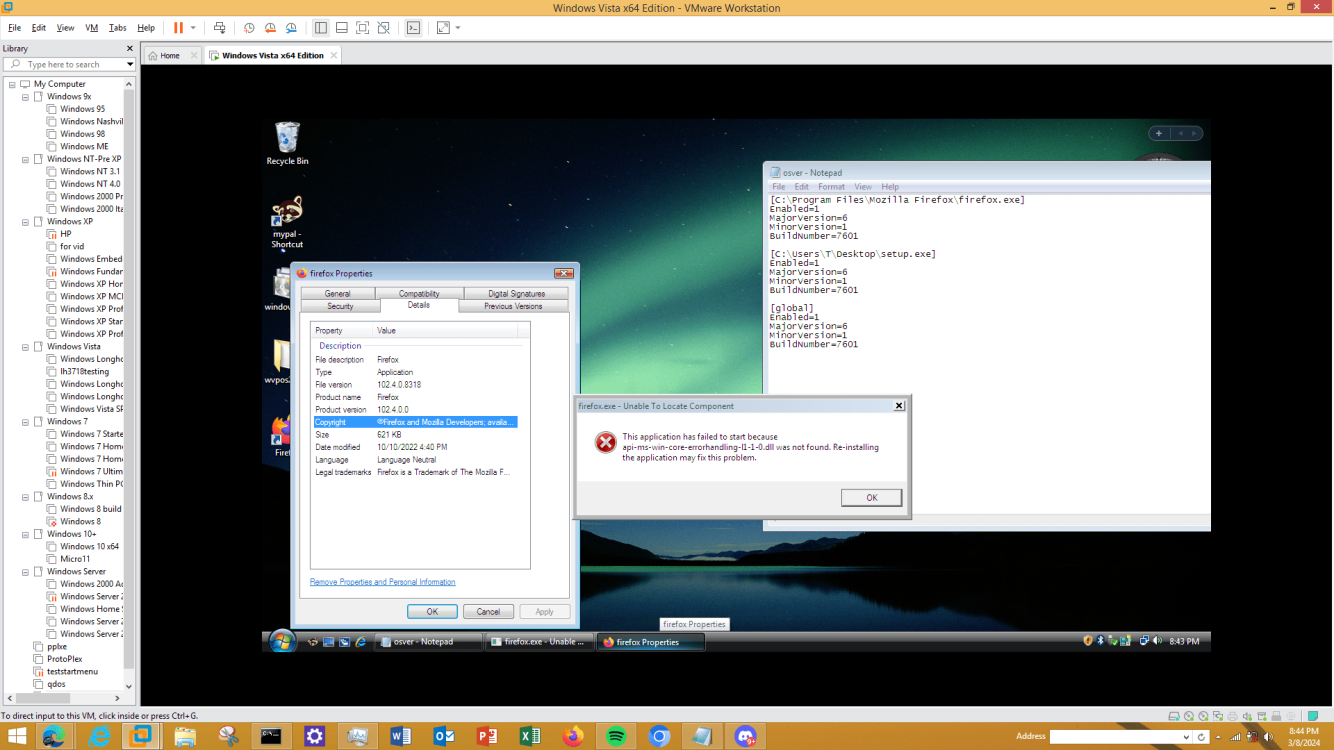Click the Vista Start orb
Viewport: 1334px width, 750px height.
tap(282, 641)
